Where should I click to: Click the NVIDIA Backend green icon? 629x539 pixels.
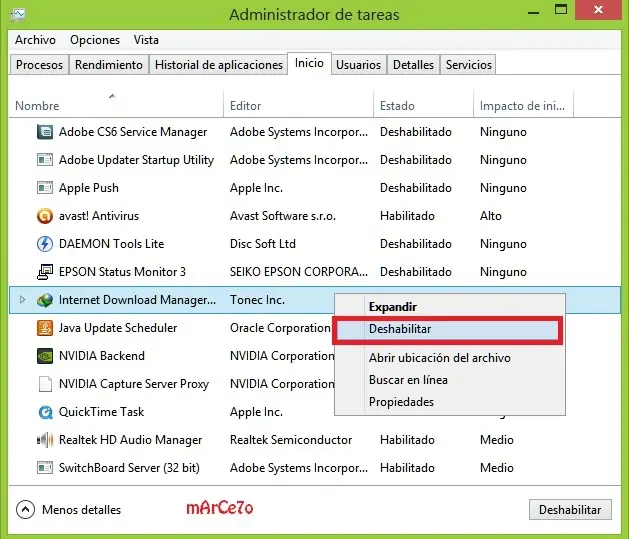coord(45,356)
